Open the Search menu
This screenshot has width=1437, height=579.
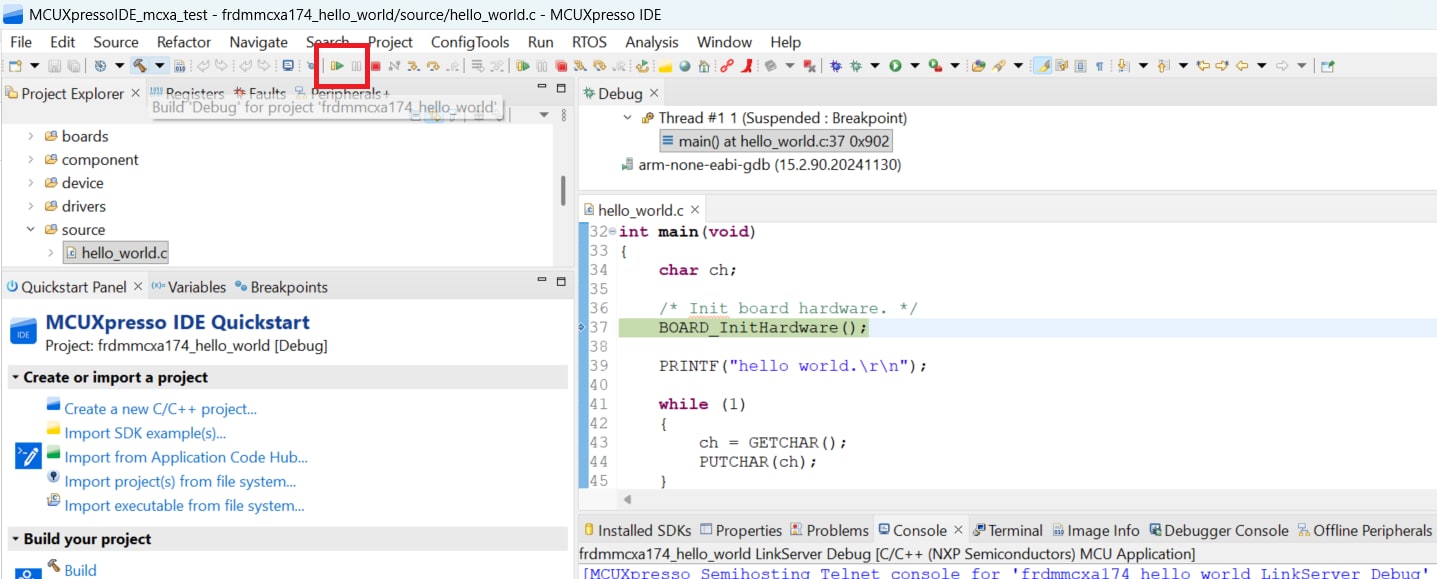(x=327, y=42)
